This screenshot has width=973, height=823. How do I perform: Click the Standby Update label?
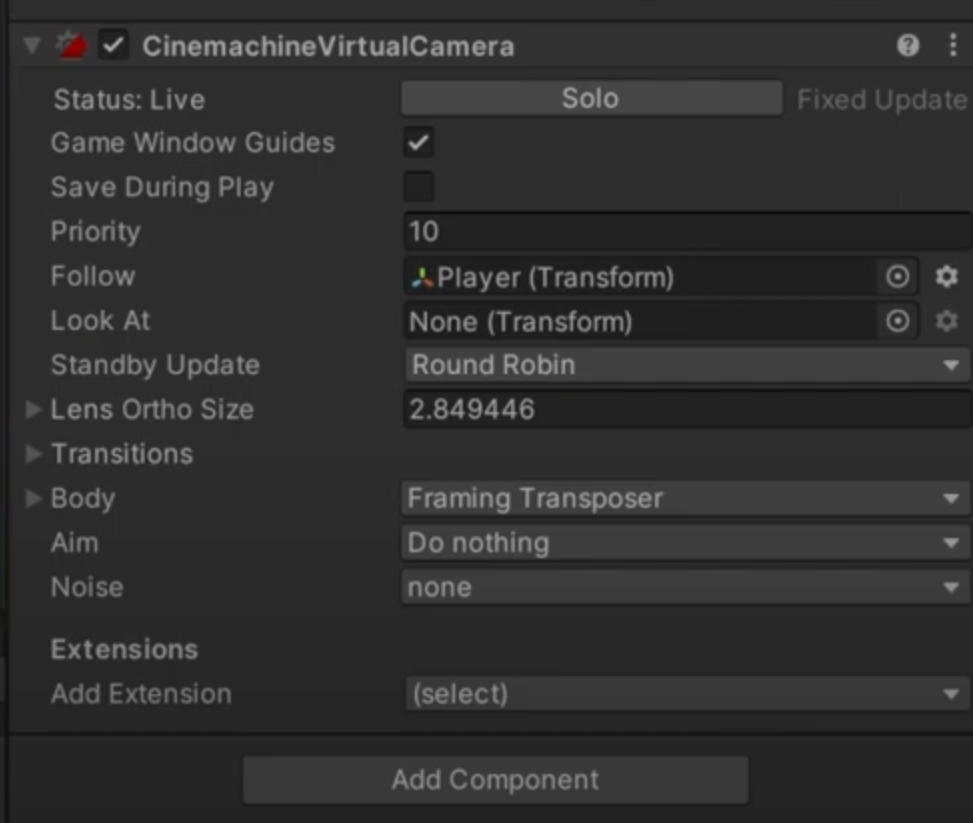point(155,366)
